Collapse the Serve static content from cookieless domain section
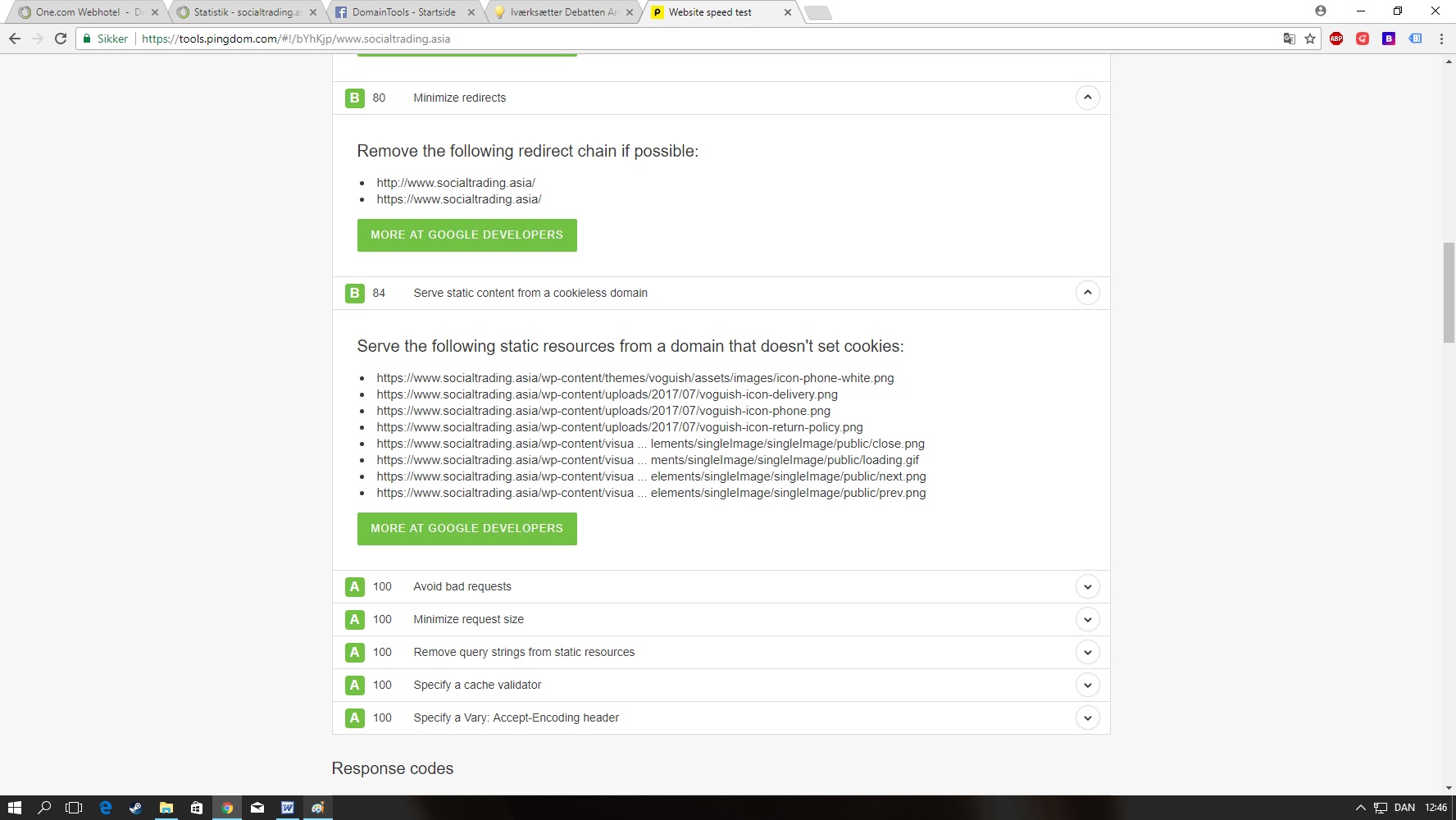 coord(1087,293)
